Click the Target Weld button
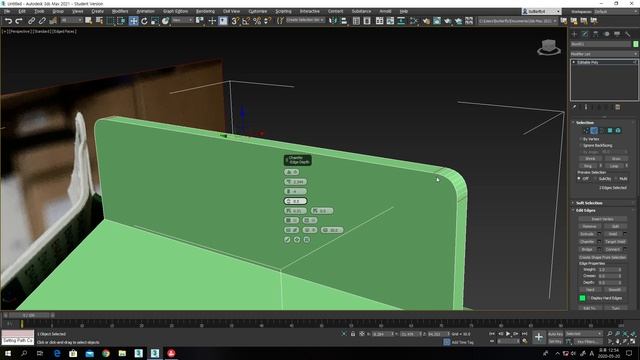This screenshot has width=640, height=360. pyautogui.click(x=615, y=242)
